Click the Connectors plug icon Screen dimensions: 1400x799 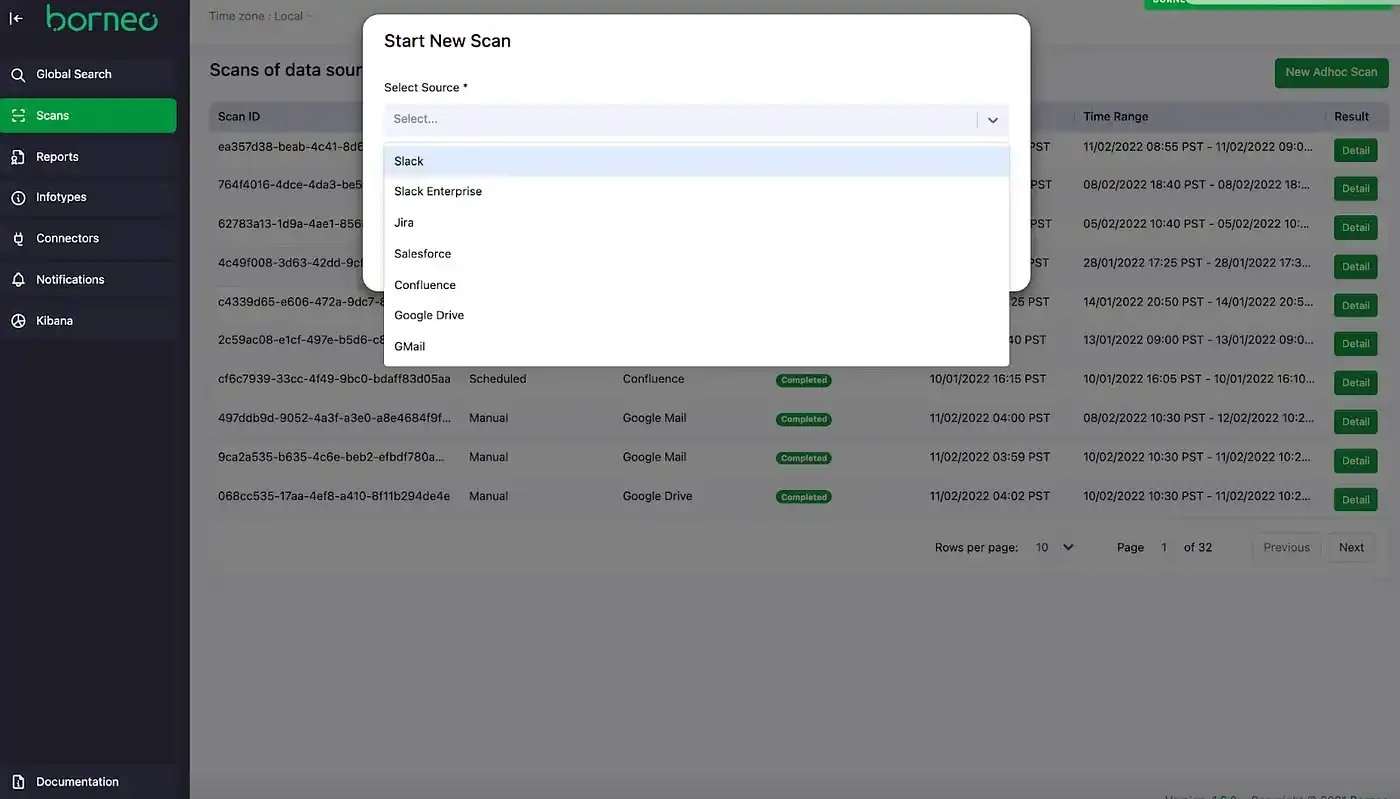[x=18, y=239]
